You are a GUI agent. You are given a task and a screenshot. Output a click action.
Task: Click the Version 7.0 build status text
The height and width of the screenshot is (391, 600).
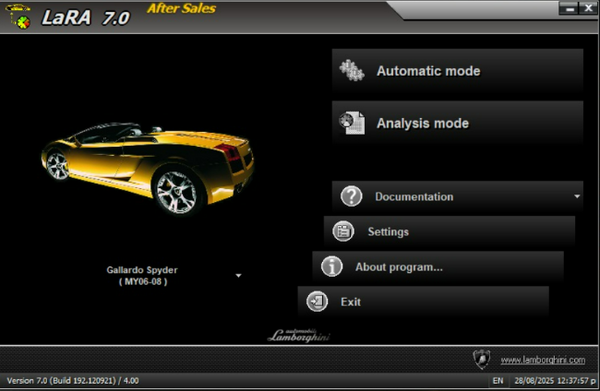[73, 381]
